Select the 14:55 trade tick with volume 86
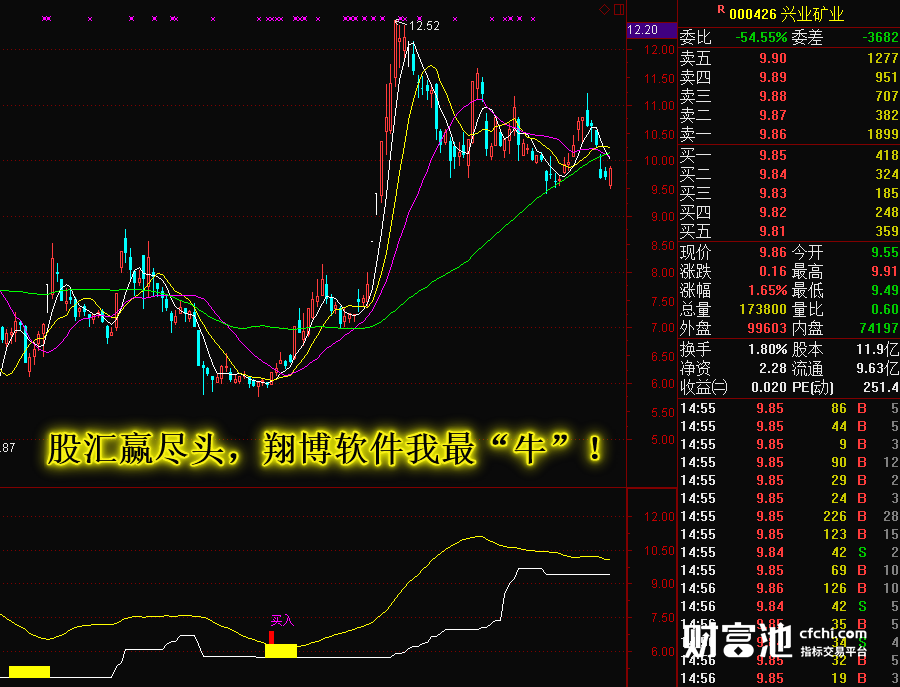The height and width of the screenshot is (687, 900). tap(789, 409)
